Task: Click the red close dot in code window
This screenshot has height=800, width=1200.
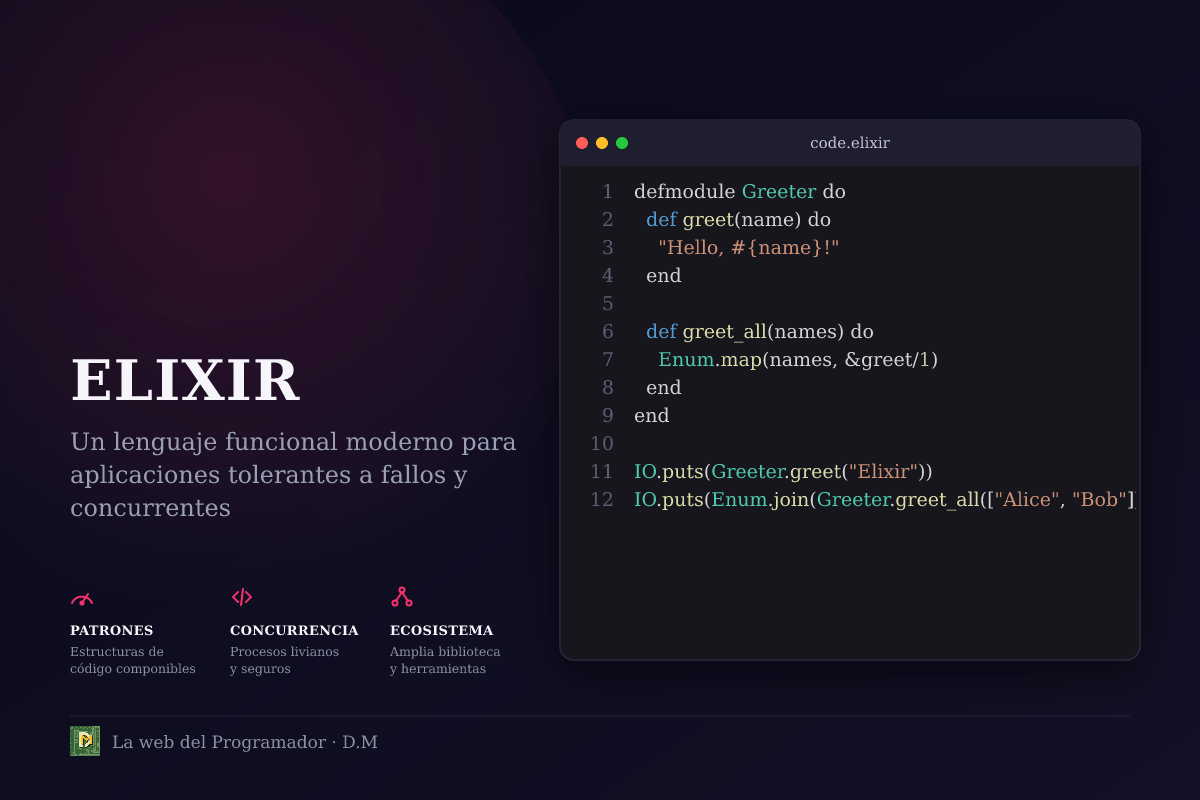Action: pyautogui.click(x=582, y=143)
